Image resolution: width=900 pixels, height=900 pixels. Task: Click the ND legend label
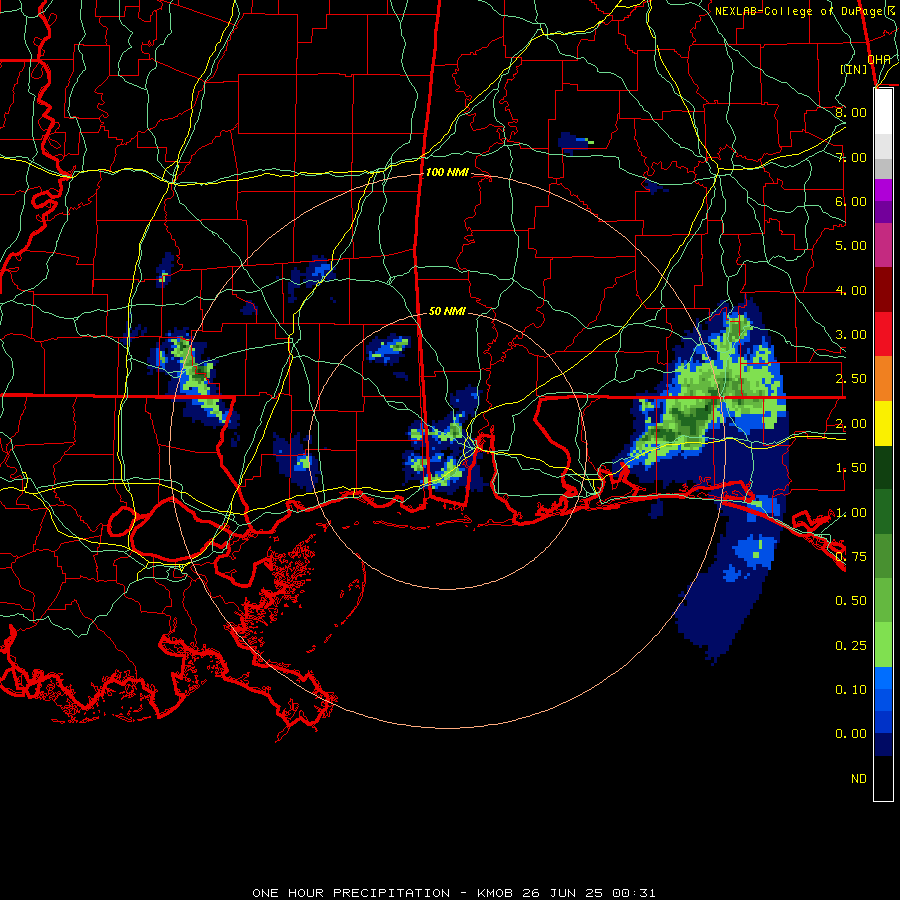click(859, 779)
